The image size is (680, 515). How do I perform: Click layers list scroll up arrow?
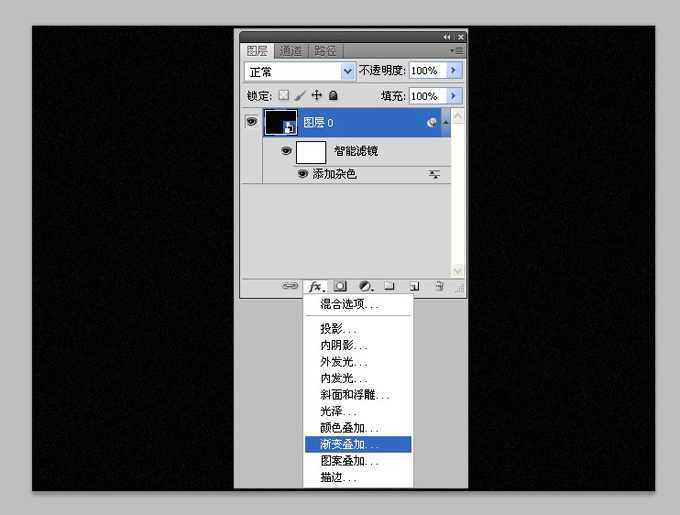coord(458,116)
